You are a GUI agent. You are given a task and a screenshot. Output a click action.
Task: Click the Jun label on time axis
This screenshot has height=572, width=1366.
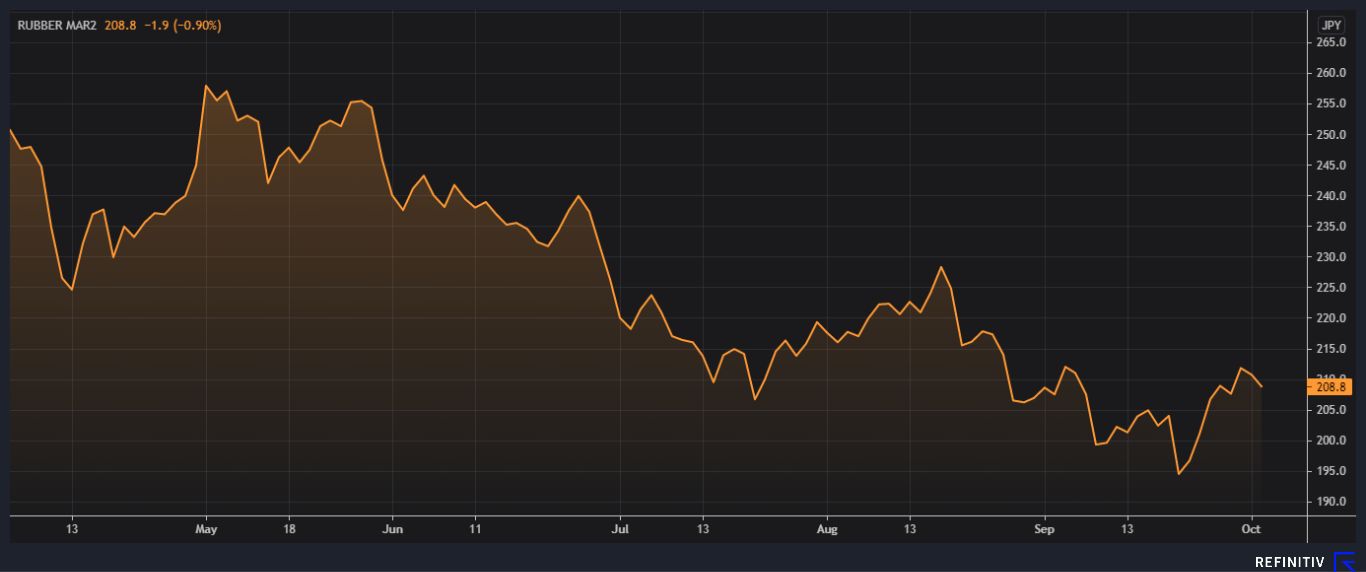392,528
